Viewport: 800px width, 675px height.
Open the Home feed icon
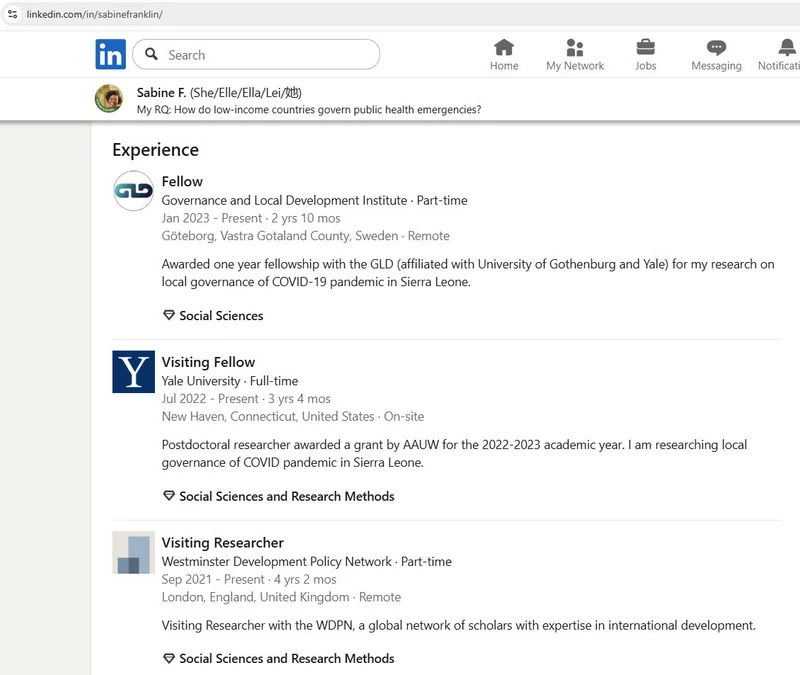pos(504,47)
